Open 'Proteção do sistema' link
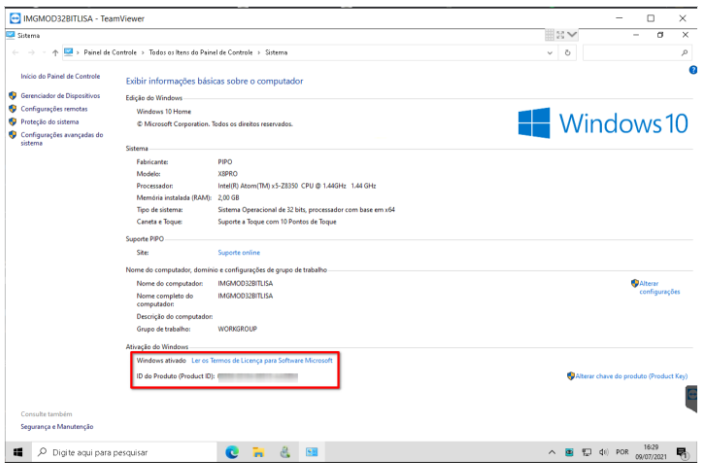This screenshot has width=703, height=466. pos(49,122)
